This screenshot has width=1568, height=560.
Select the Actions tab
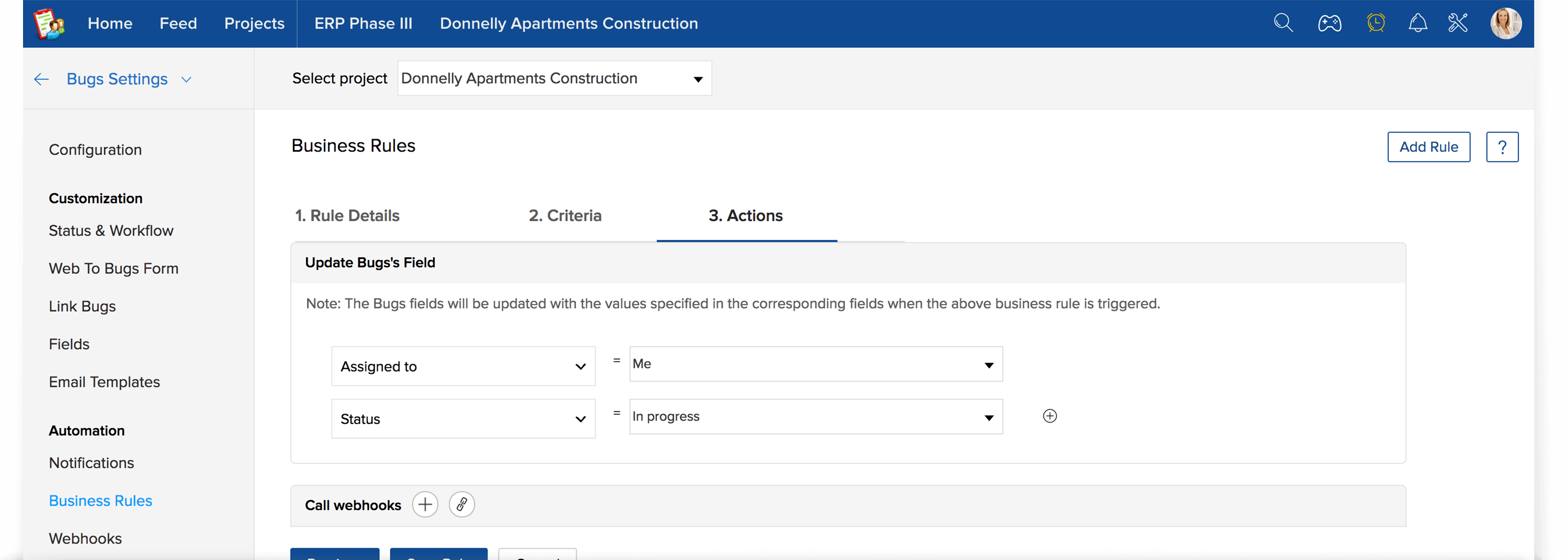tap(746, 216)
